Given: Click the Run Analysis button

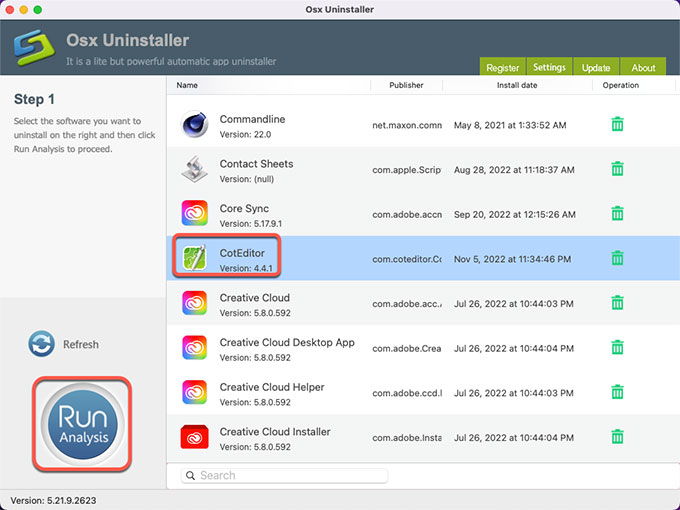Looking at the screenshot, I should (82, 424).
